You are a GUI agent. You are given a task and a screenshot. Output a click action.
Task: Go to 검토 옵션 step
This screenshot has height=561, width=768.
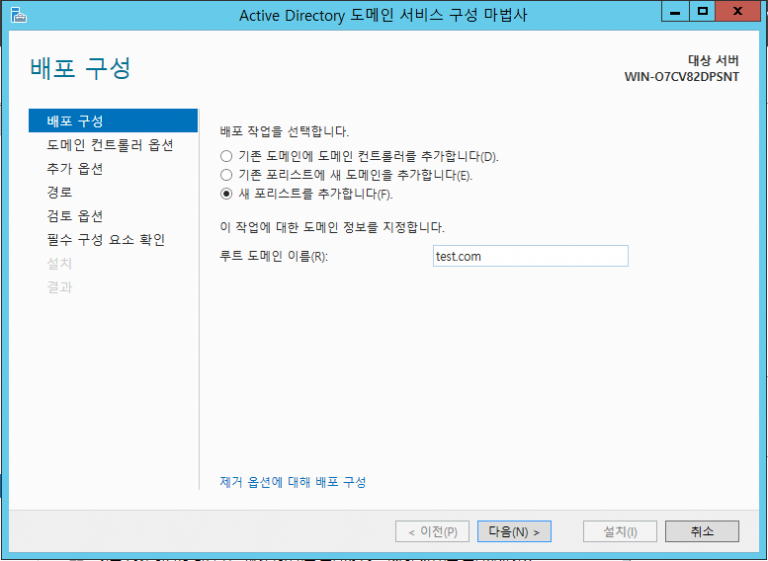(x=74, y=216)
